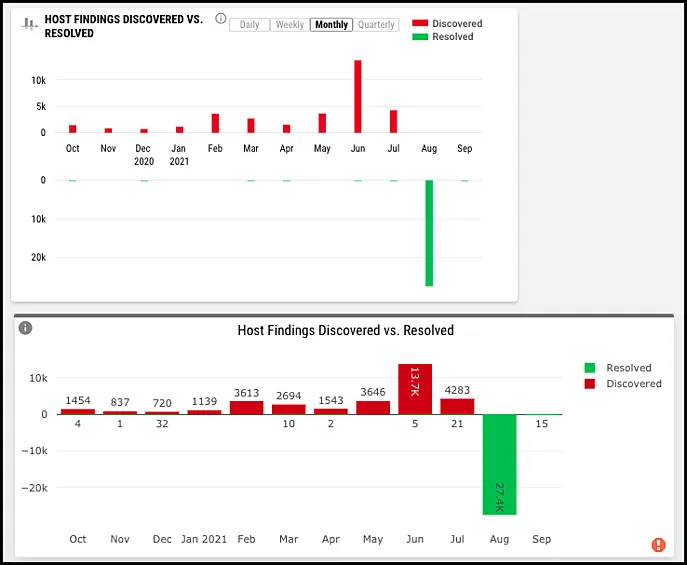Click the Sep axis label in the top chart

(464, 148)
